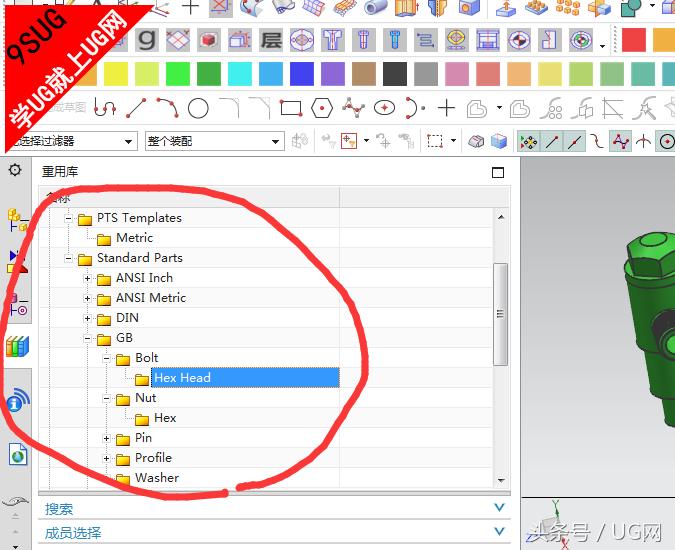Select the line sketch tool
The image size is (675, 550).
coord(136,108)
